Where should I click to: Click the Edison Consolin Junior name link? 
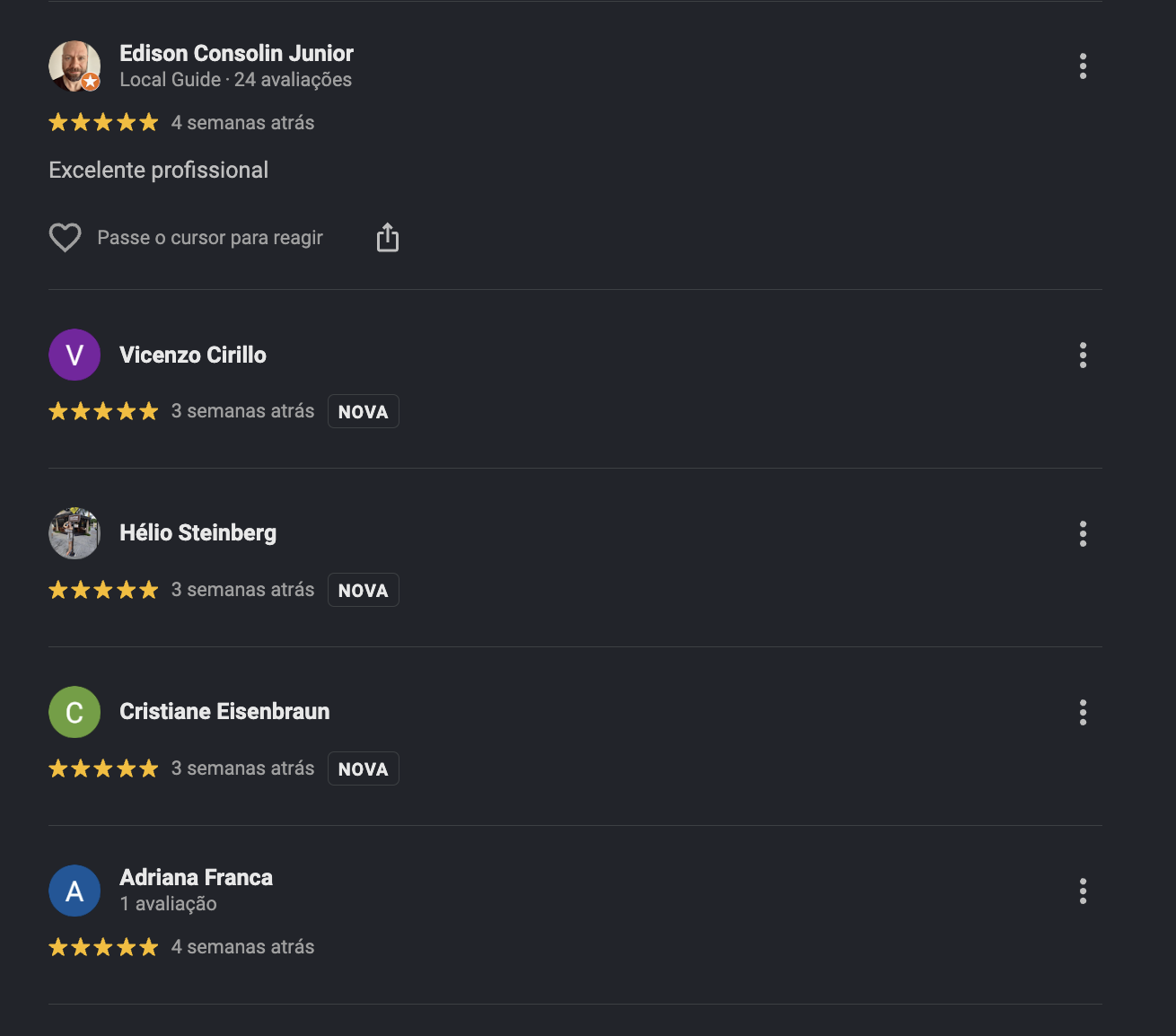[237, 53]
